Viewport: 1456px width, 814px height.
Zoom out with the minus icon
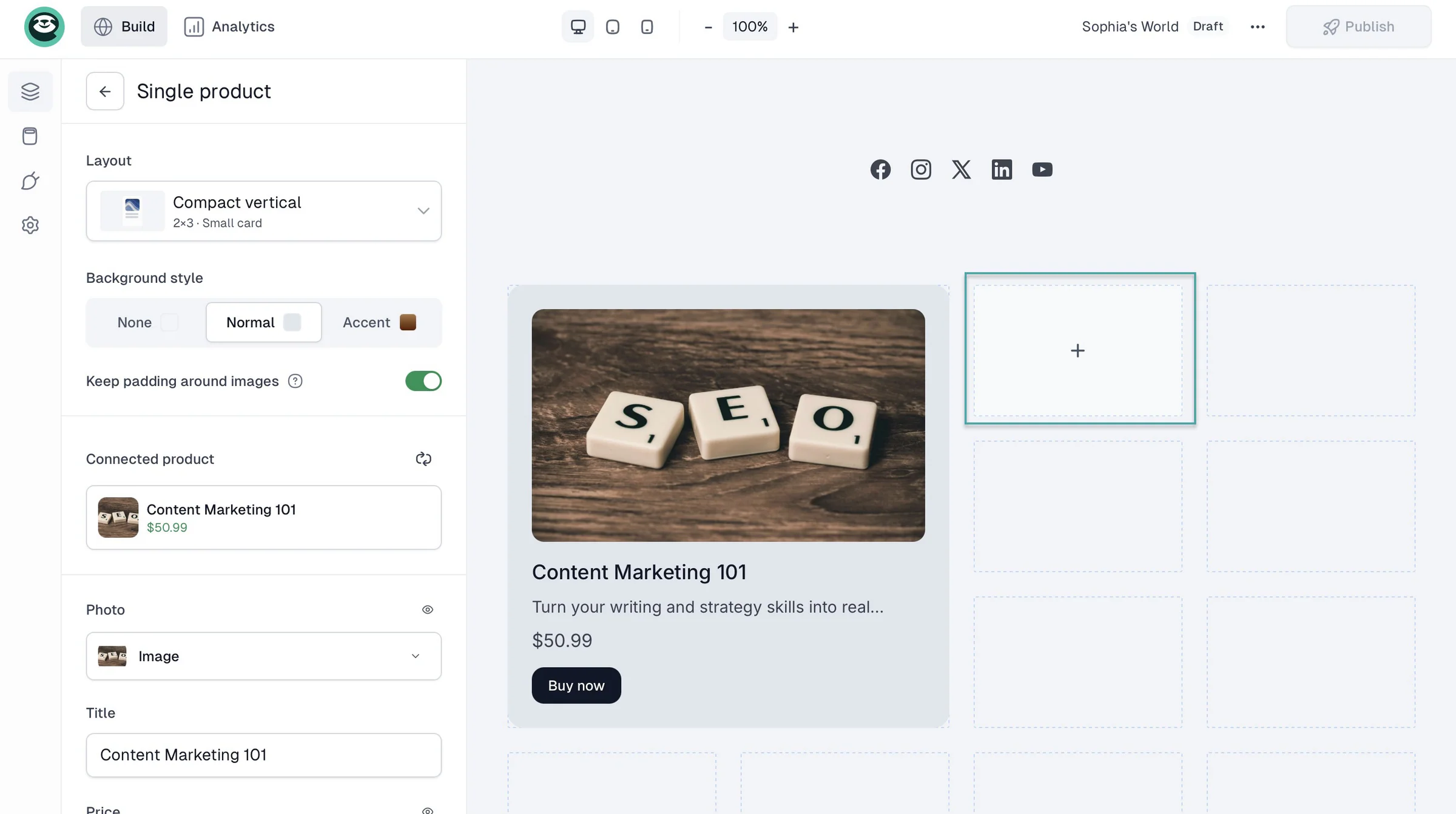[x=708, y=27]
